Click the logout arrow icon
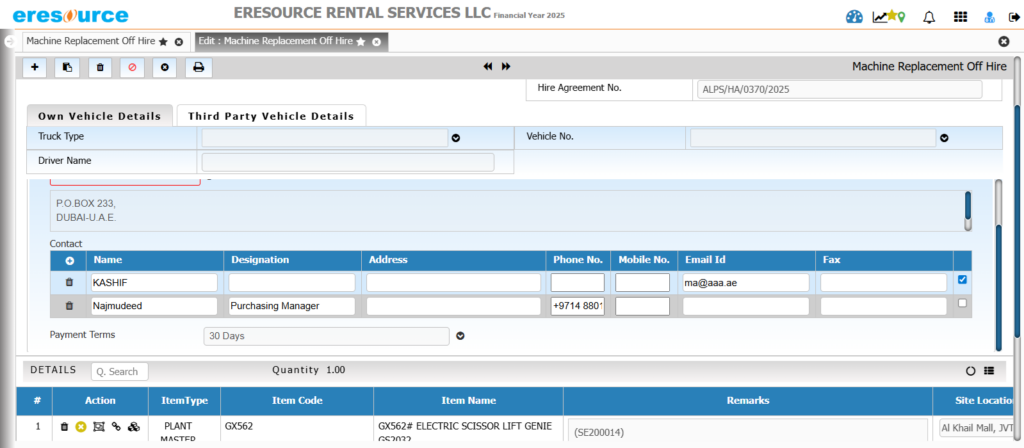Screen dimensions: 1024x448 point(1014,16)
